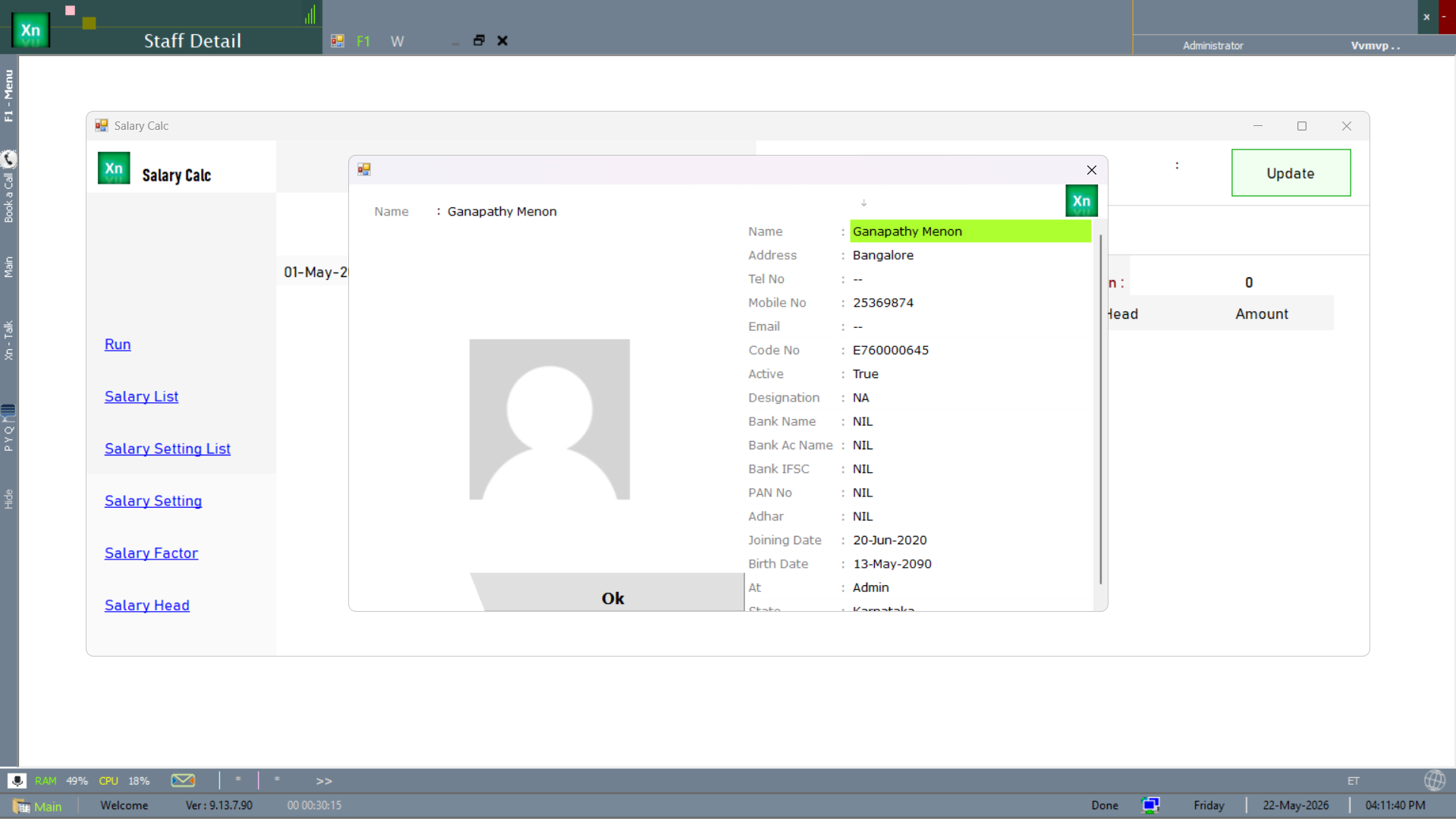The height and width of the screenshot is (819, 1456).
Task: Click the Salary Calc window title icon
Action: point(102,125)
